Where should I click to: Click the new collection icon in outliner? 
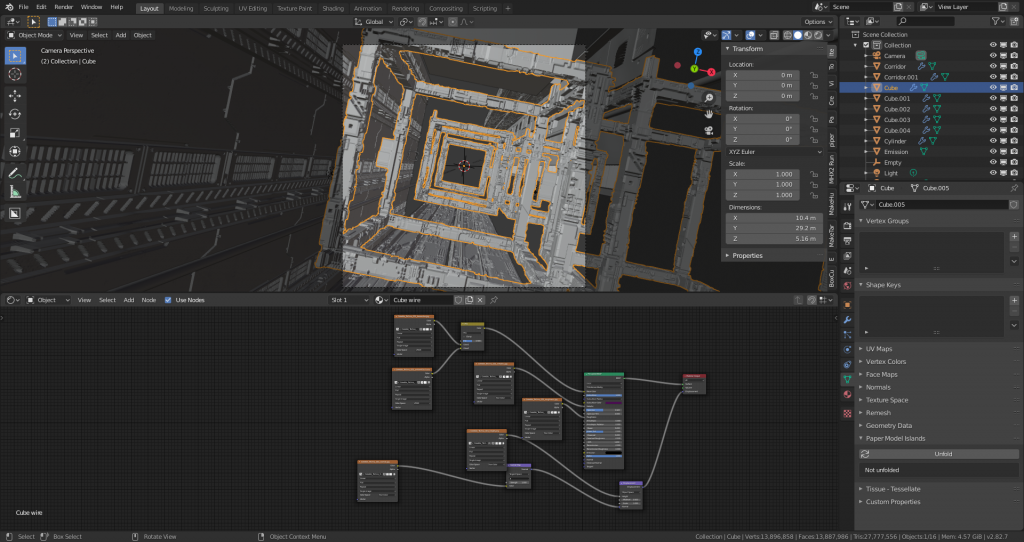pos(1015,22)
